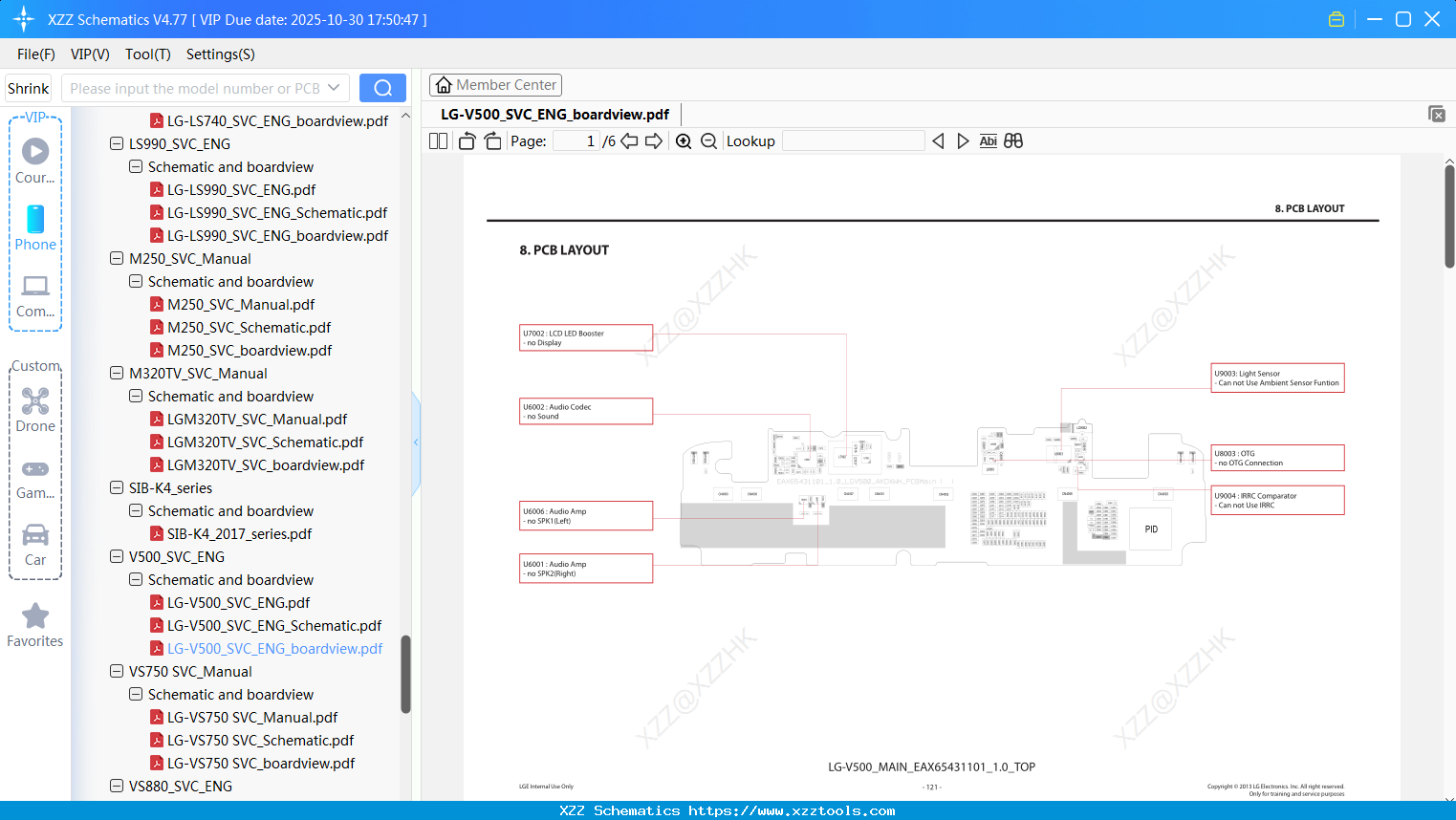
Task: Open the Courses sidebar item
Action: pos(35,162)
